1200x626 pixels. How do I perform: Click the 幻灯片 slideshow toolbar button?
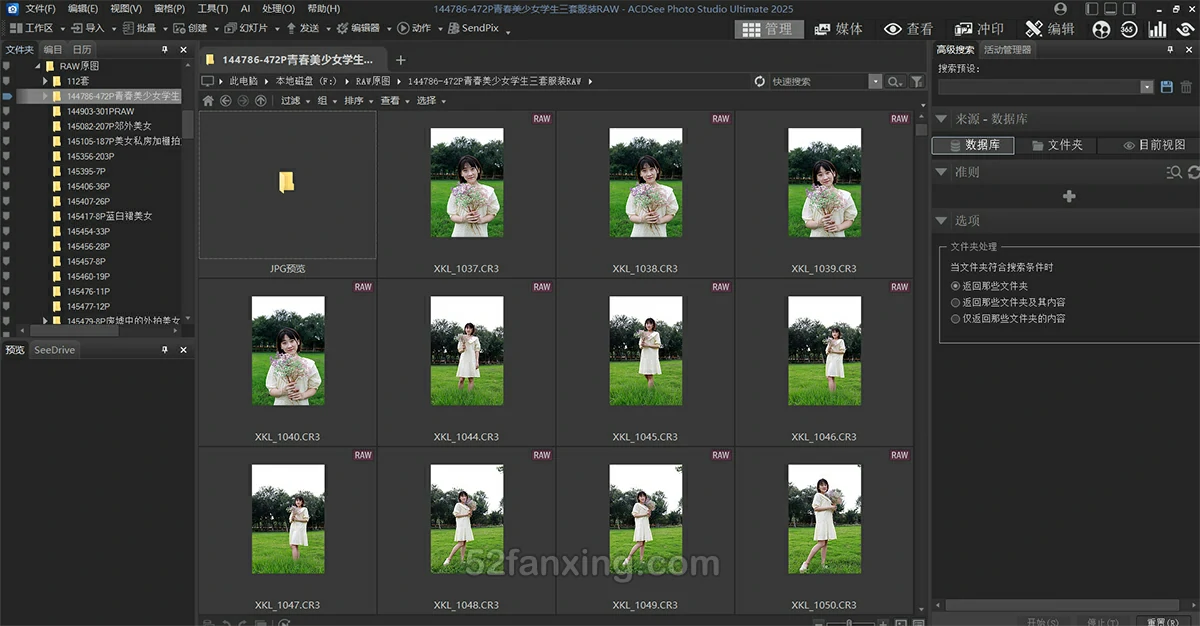pos(246,28)
